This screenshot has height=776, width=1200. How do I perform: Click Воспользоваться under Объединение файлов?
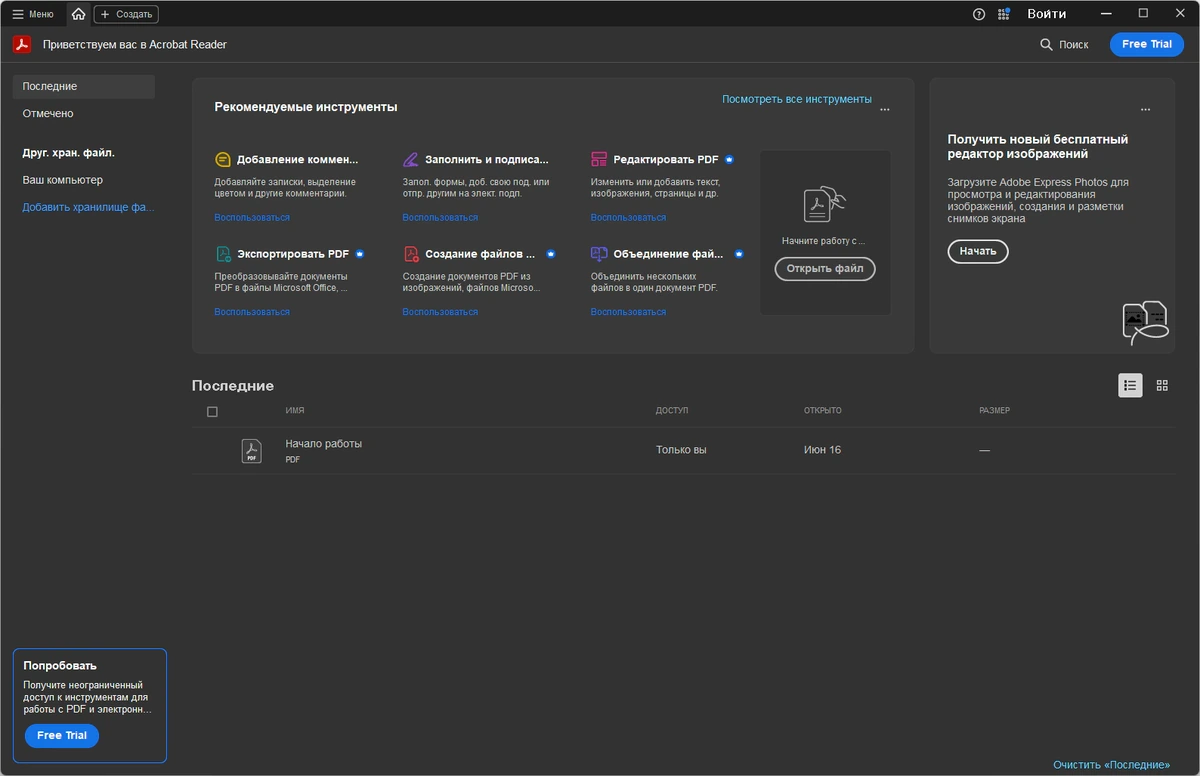628,312
